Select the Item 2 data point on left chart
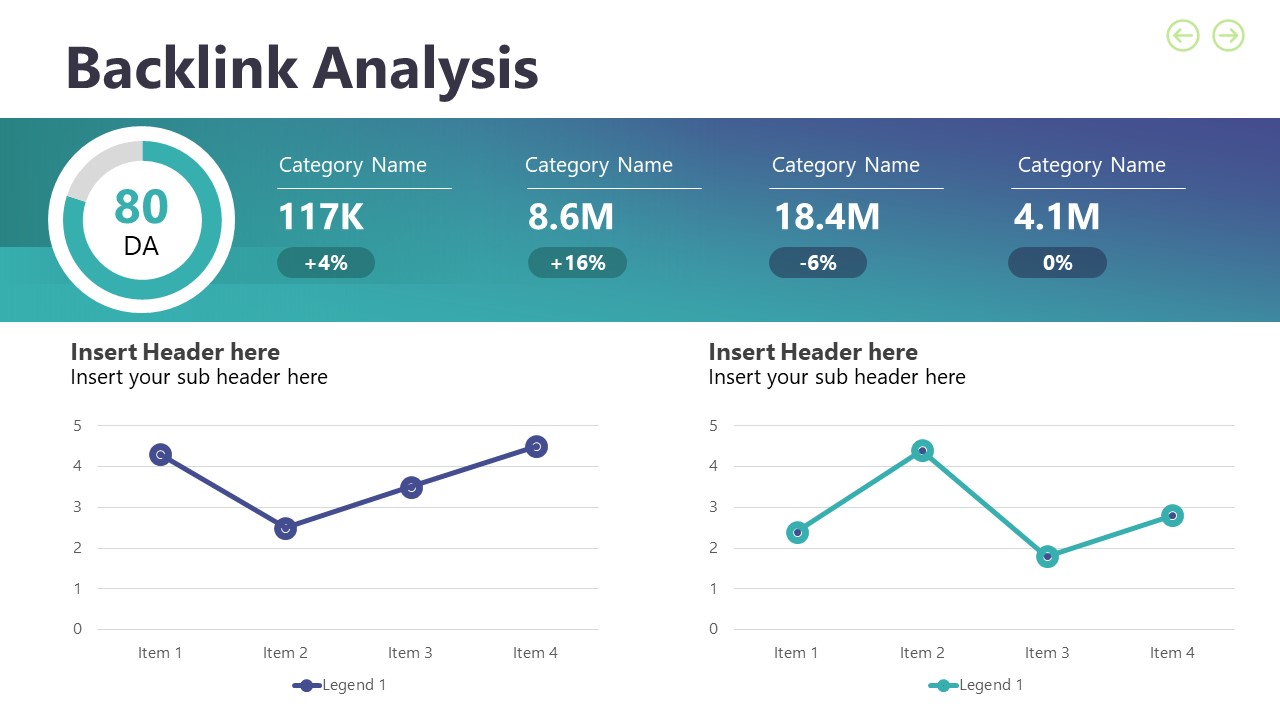 click(285, 527)
